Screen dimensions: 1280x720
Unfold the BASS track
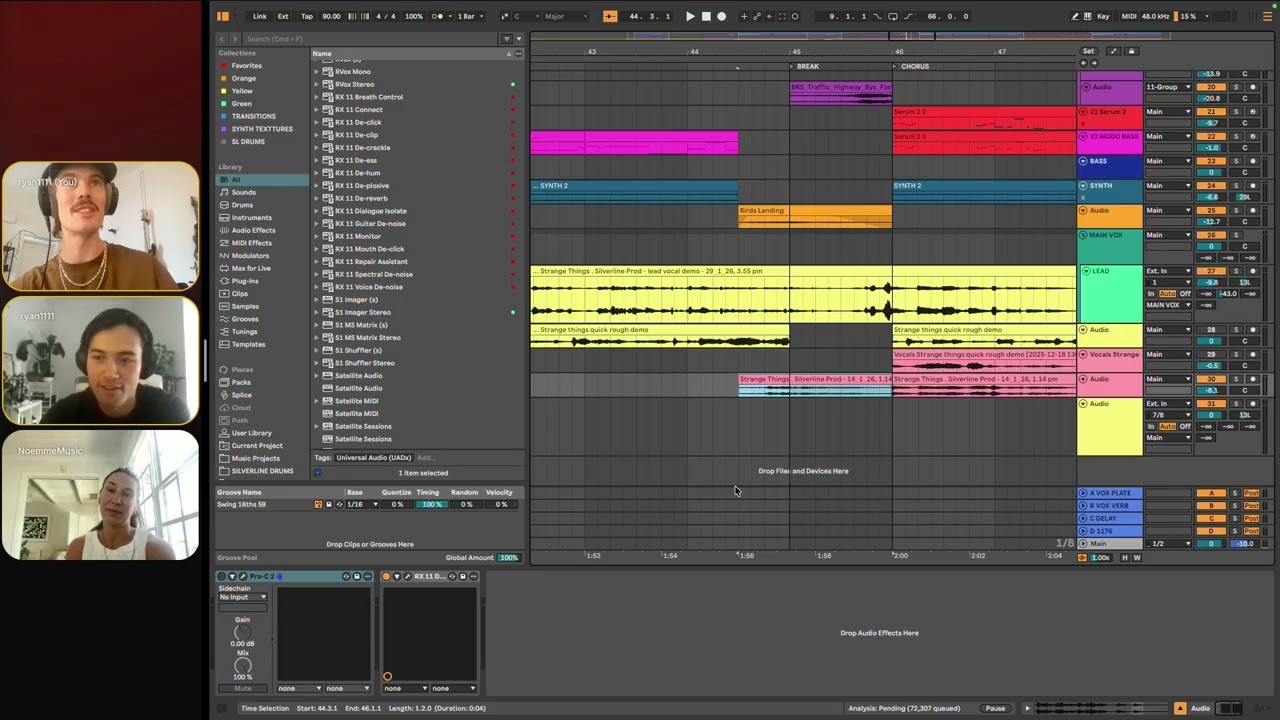(x=1084, y=161)
